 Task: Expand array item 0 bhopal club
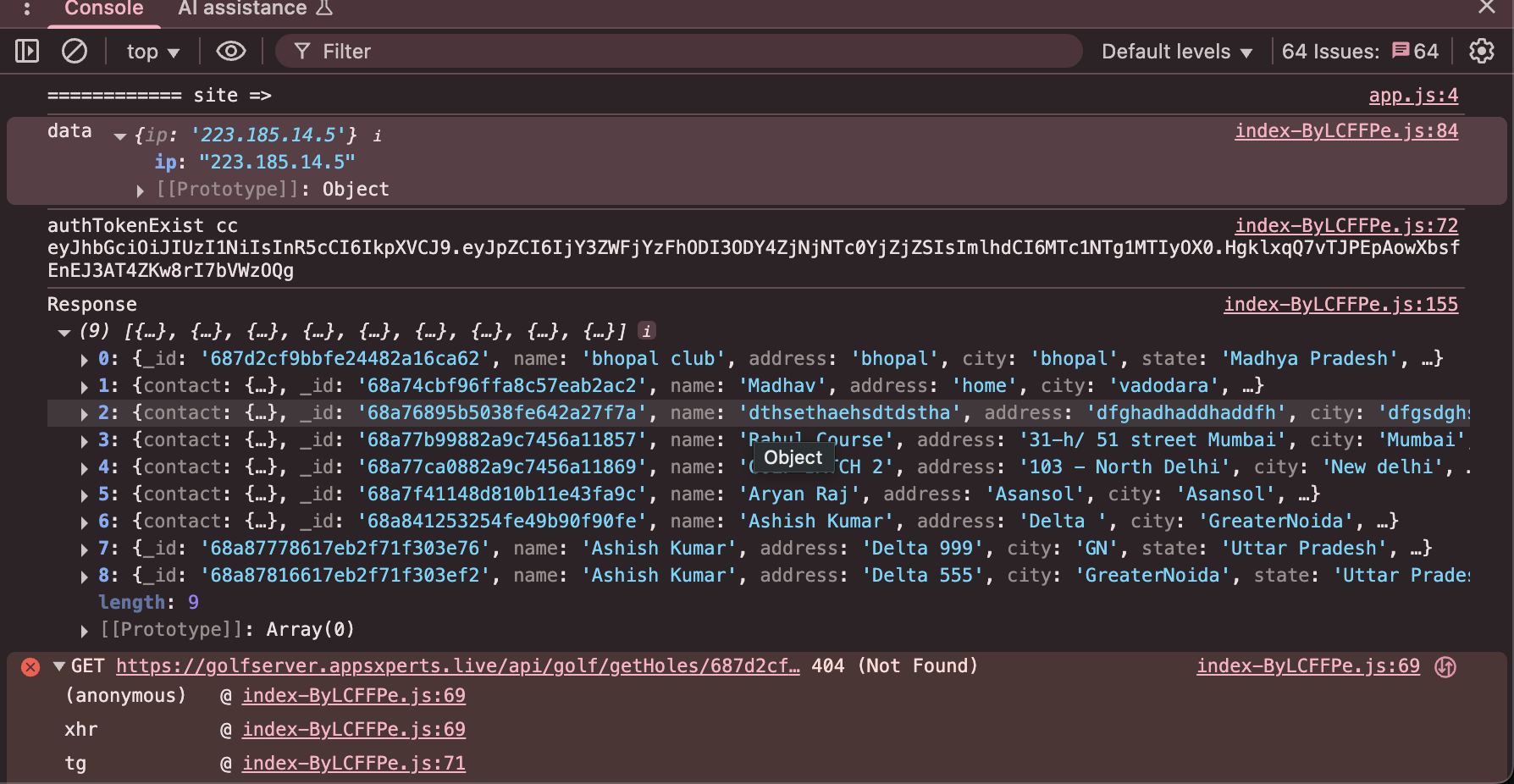click(x=85, y=360)
